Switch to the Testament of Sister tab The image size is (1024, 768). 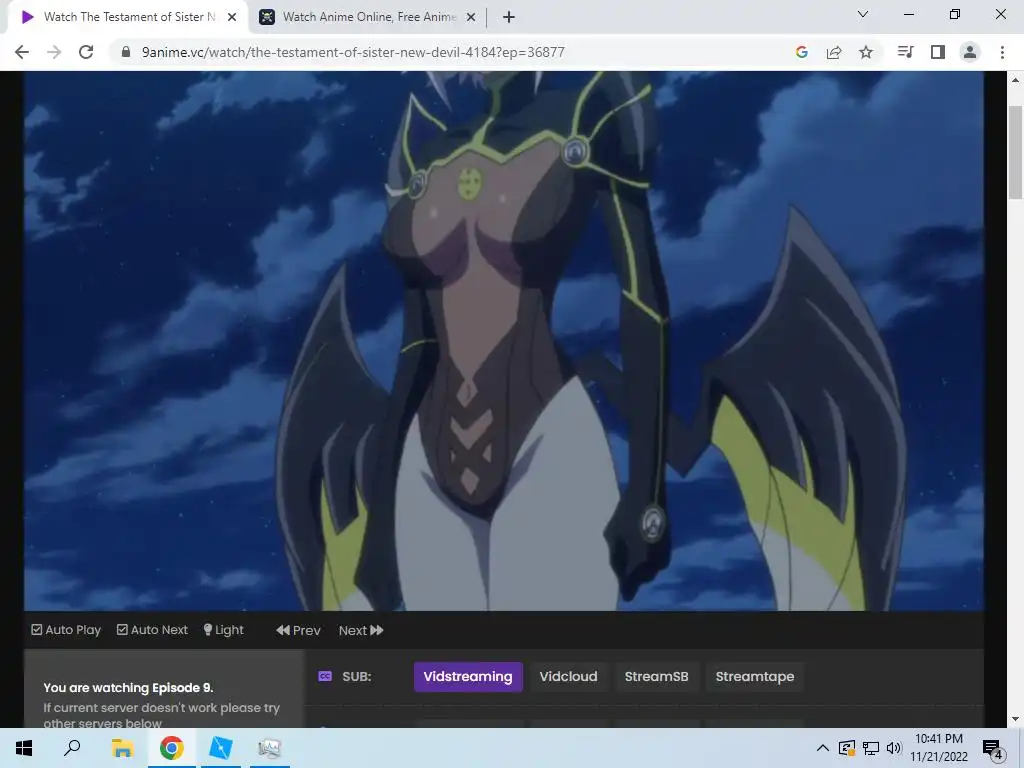[x=129, y=17]
